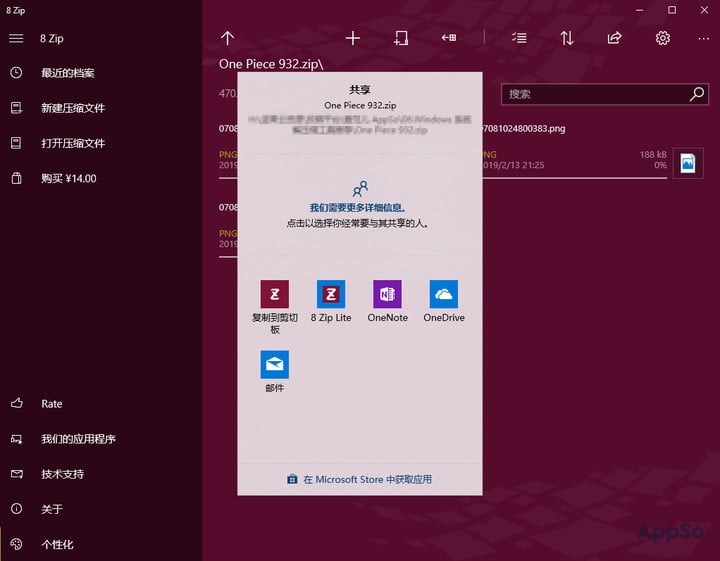Click 购买 ¥14.00 purchase item
The image size is (720, 561).
pyautogui.click(x=69, y=179)
